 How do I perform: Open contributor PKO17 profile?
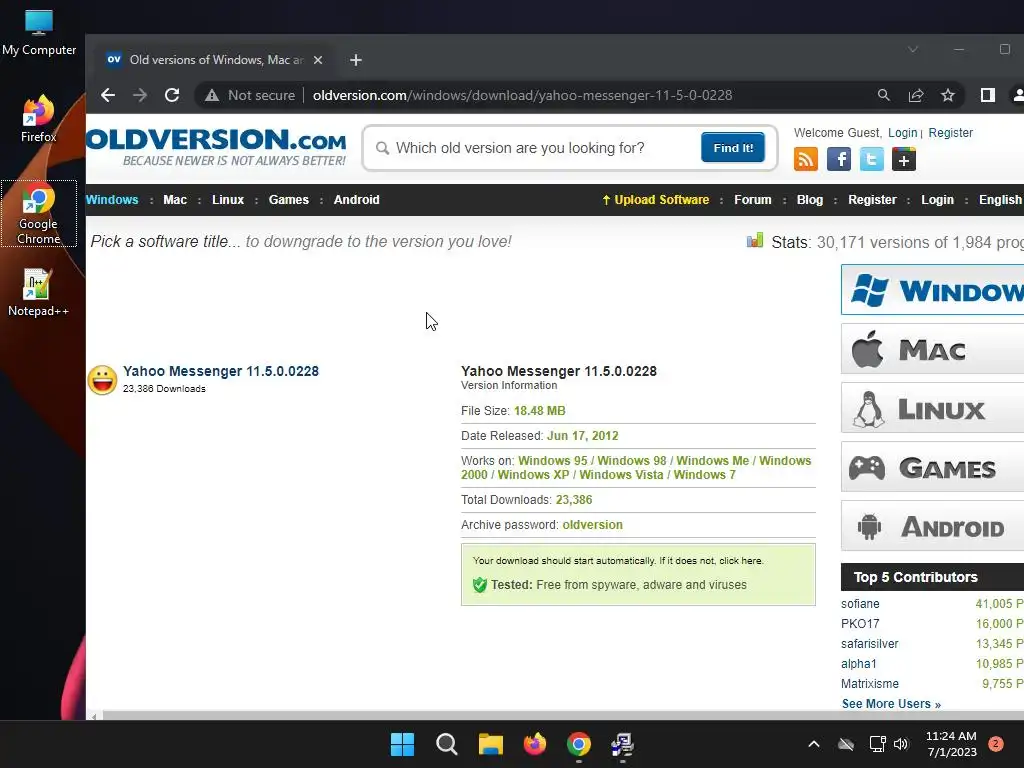[x=860, y=624]
